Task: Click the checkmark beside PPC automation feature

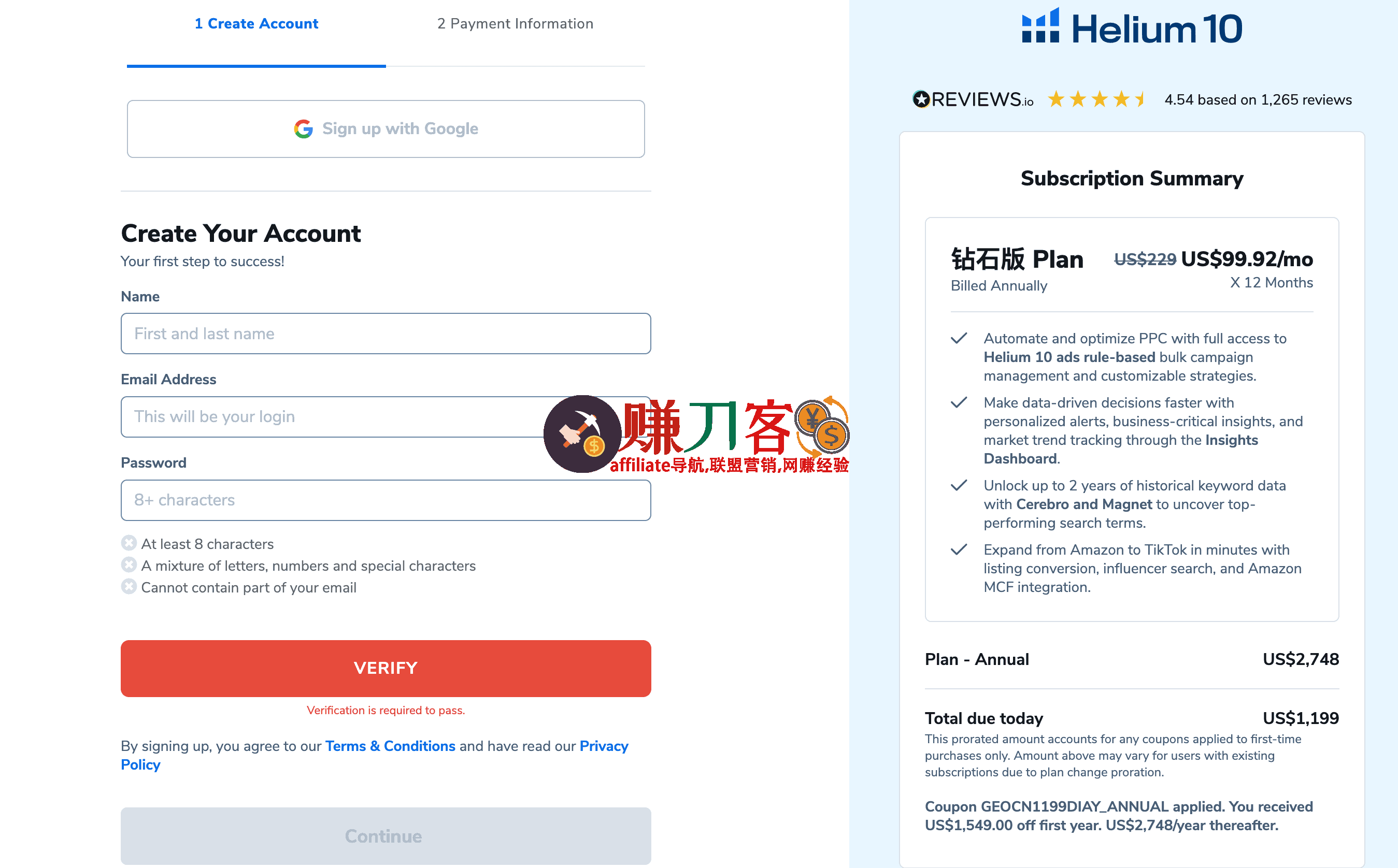Action: 959,338
